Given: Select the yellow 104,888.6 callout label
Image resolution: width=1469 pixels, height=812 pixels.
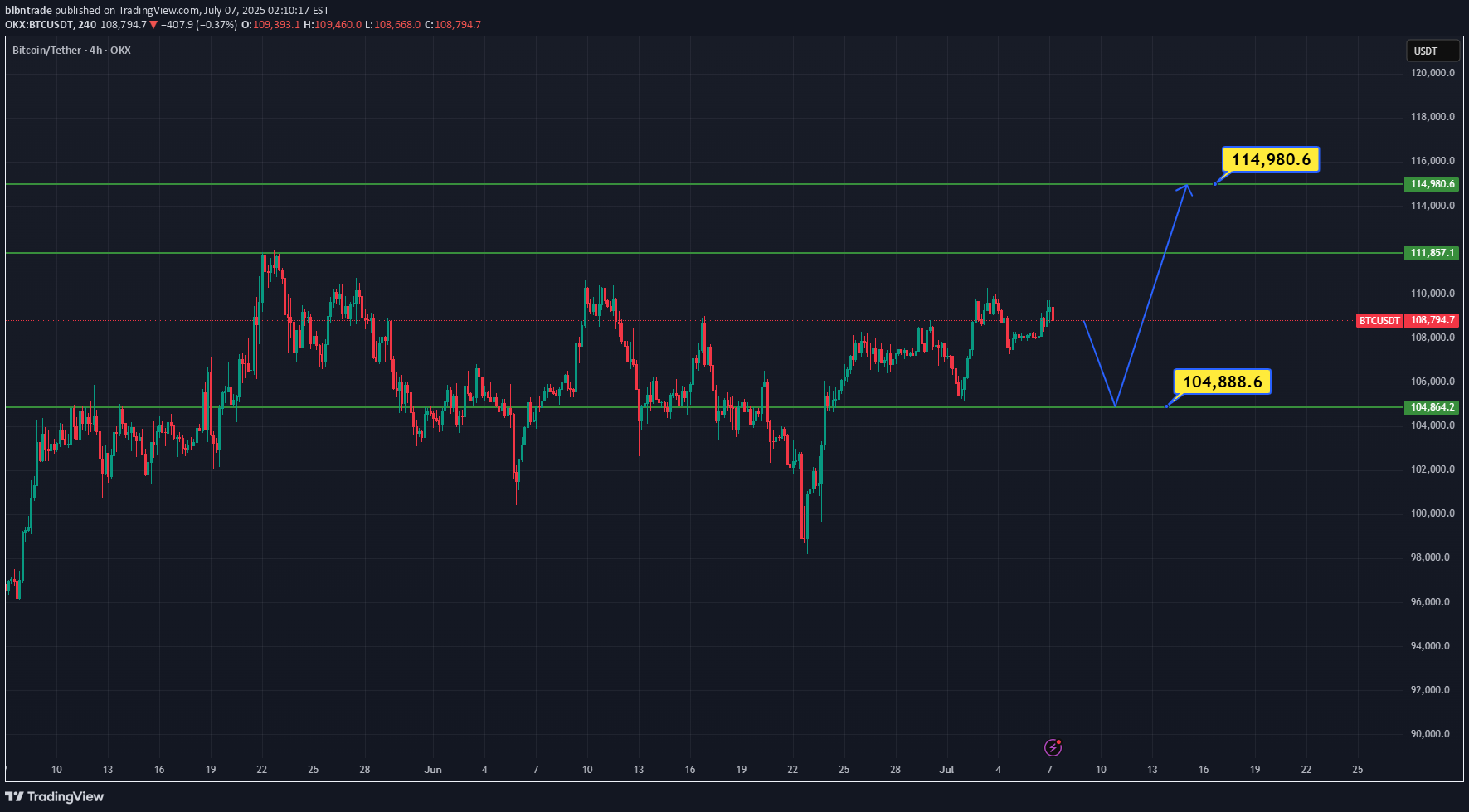Looking at the screenshot, I should (1223, 382).
